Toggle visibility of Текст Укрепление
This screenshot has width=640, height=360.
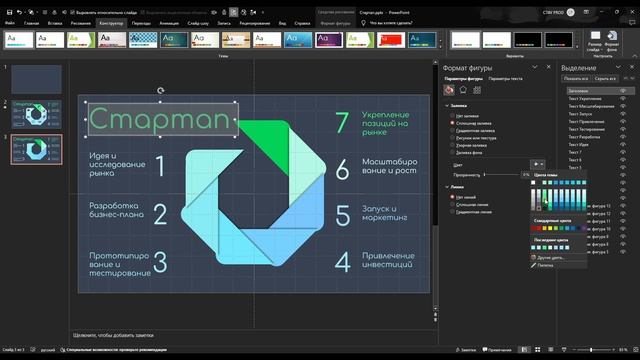click(623, 98)
